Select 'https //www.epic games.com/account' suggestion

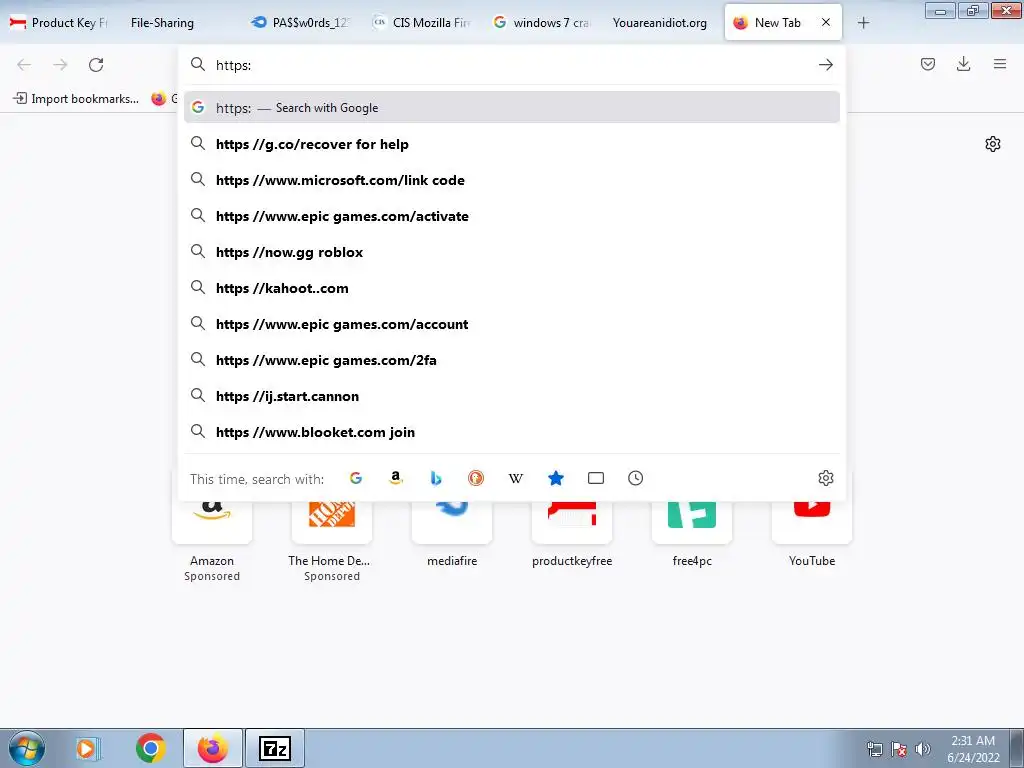coord(512,324)
